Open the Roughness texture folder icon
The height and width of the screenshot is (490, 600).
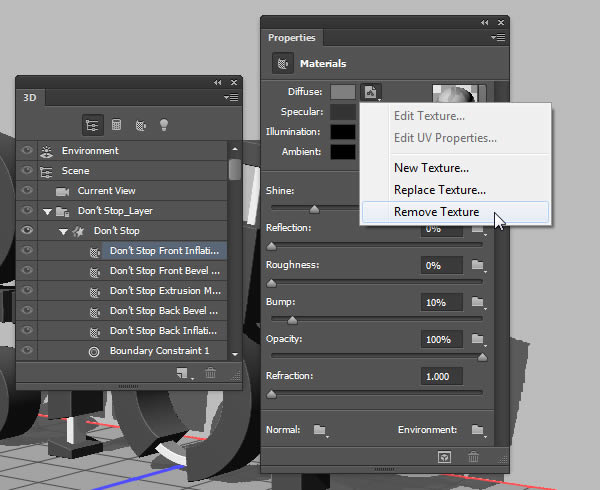478,265
